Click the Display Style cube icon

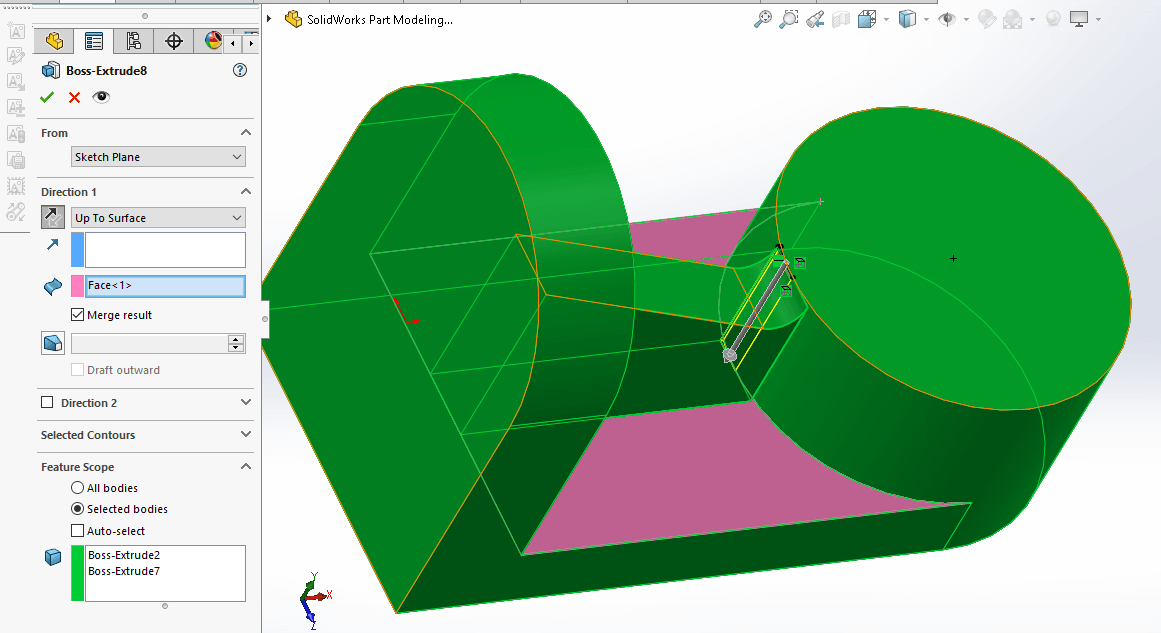tap(907, 19)
